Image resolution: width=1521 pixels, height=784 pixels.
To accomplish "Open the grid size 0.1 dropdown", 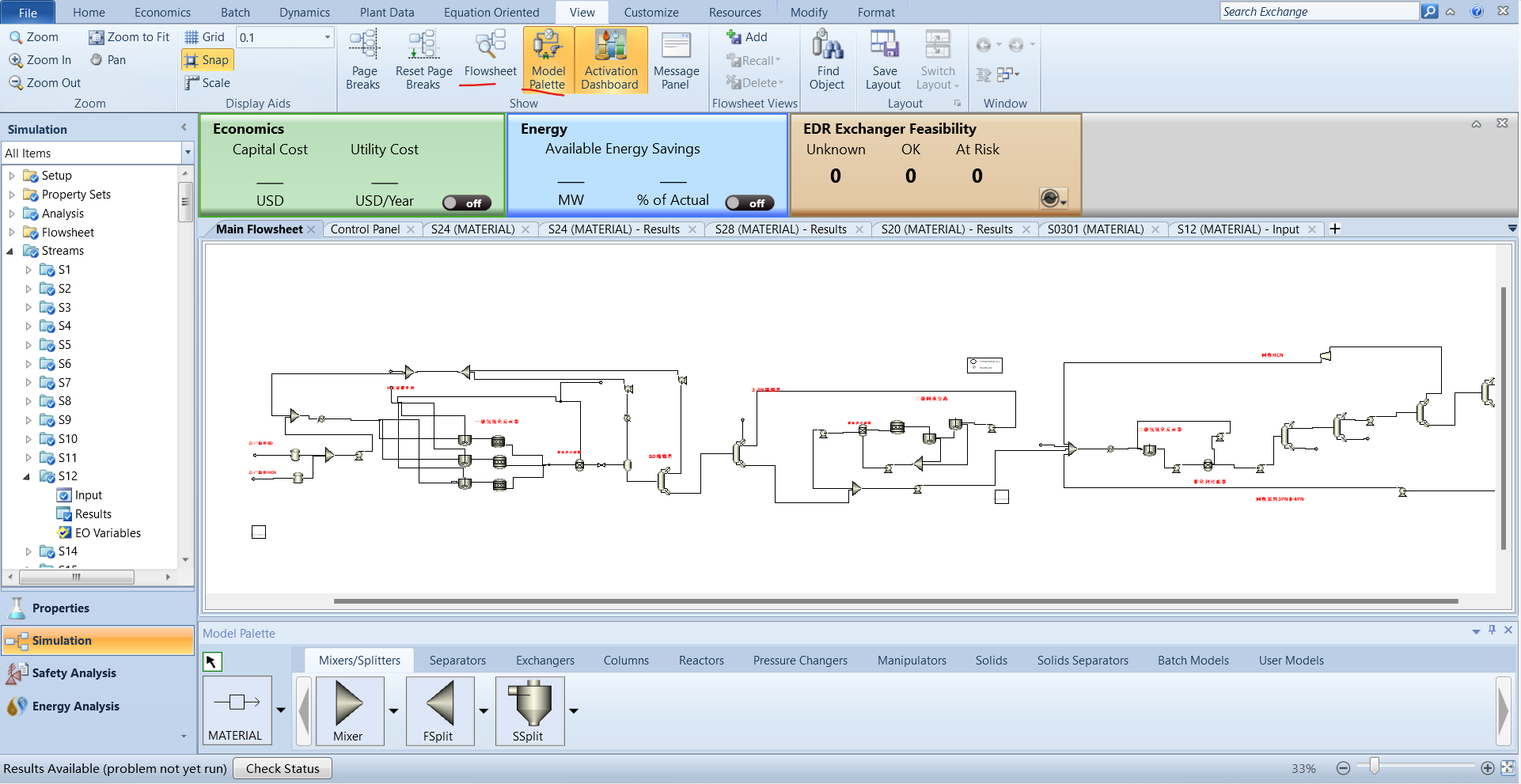I will 327,37.
